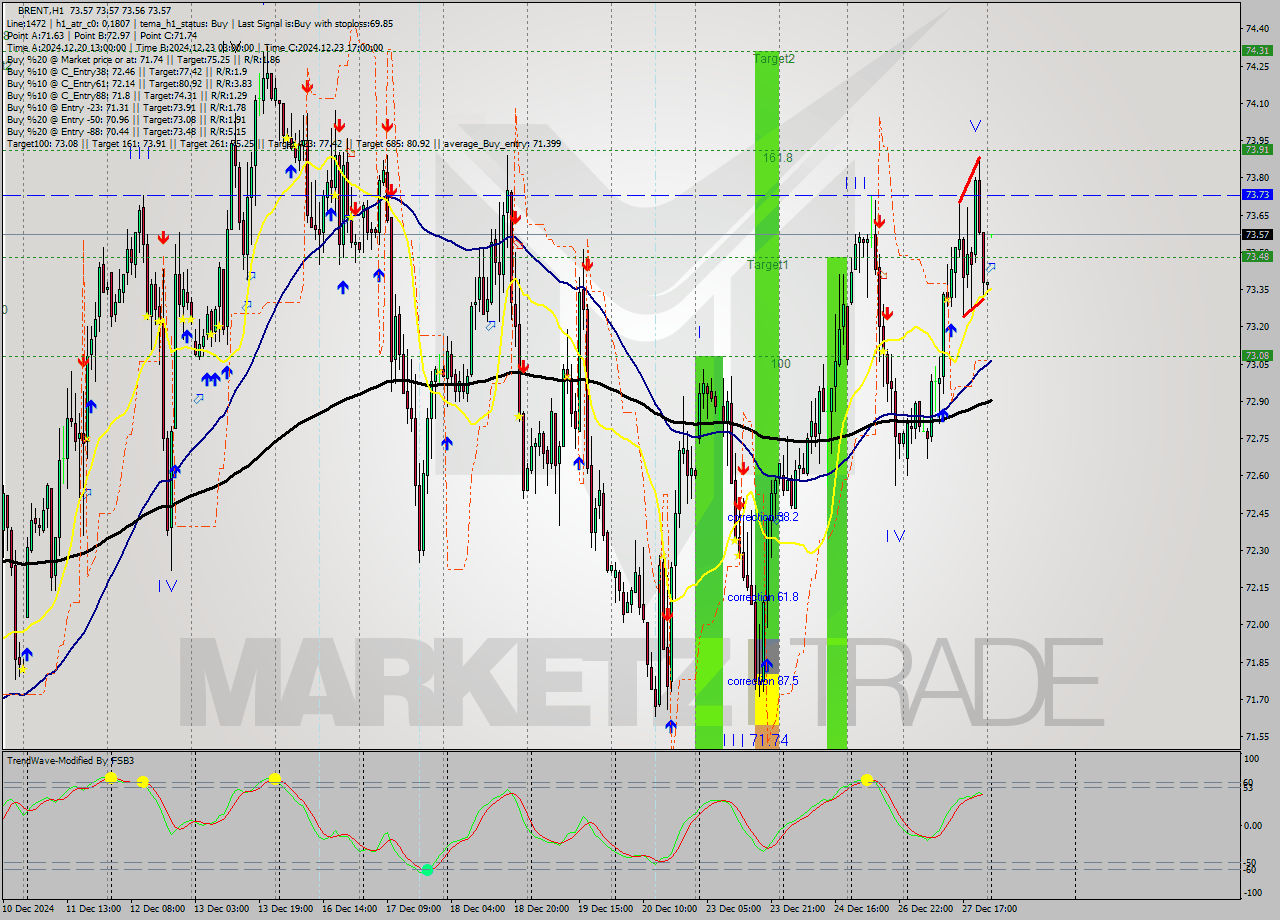1280x920 pixels.
Task: Click the III 71.74 wave label
Action: click(756, 740)
